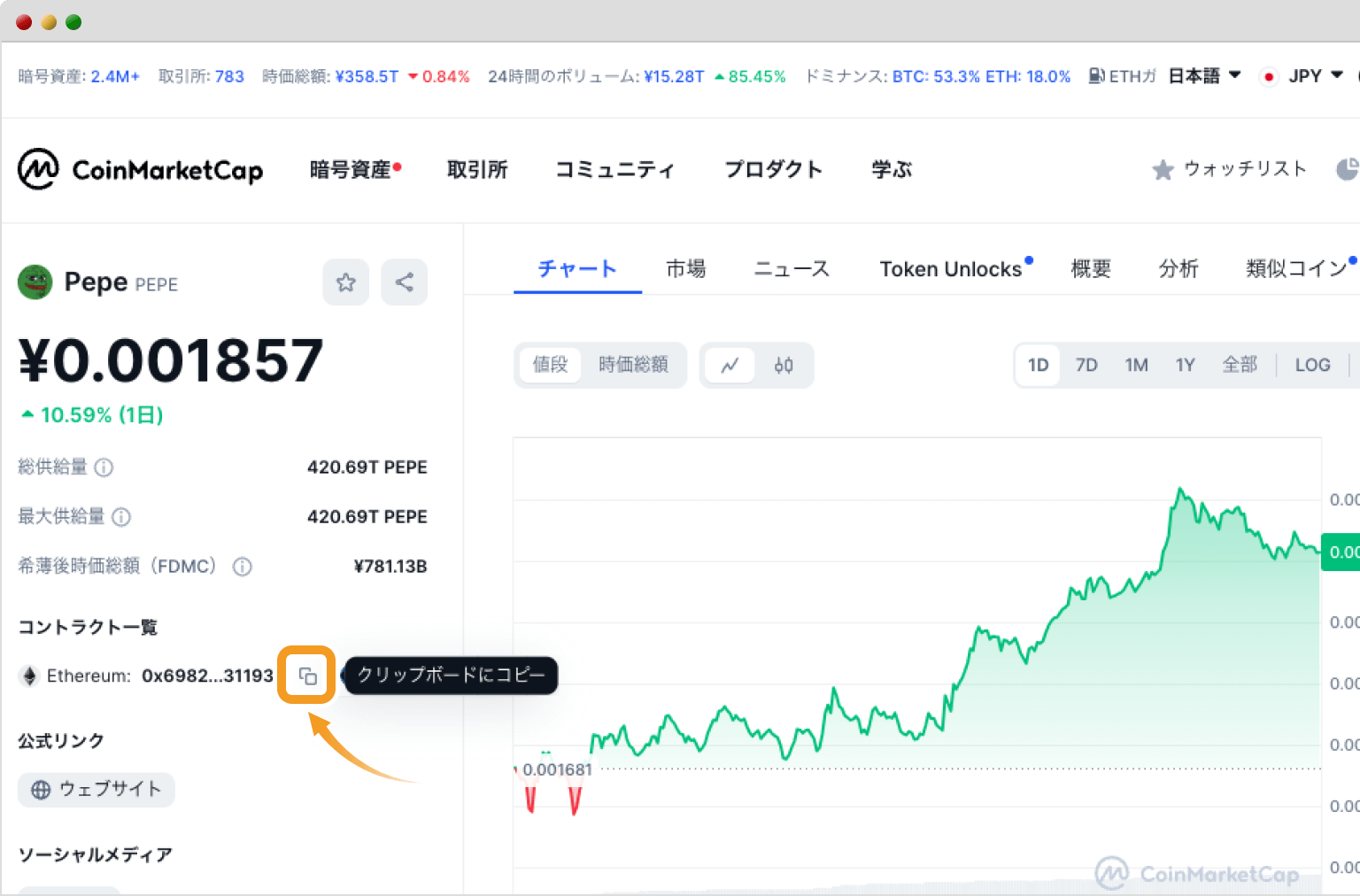Open the portfolio pie-chart icon

click(1347, 169)
